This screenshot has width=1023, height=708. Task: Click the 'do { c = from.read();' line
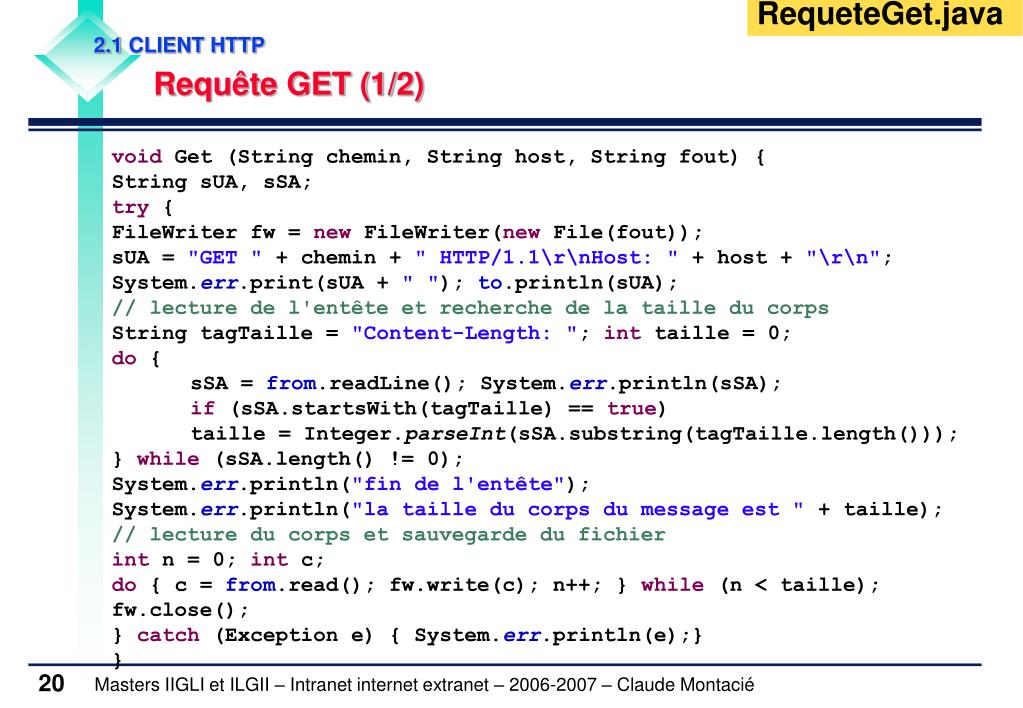495,585
